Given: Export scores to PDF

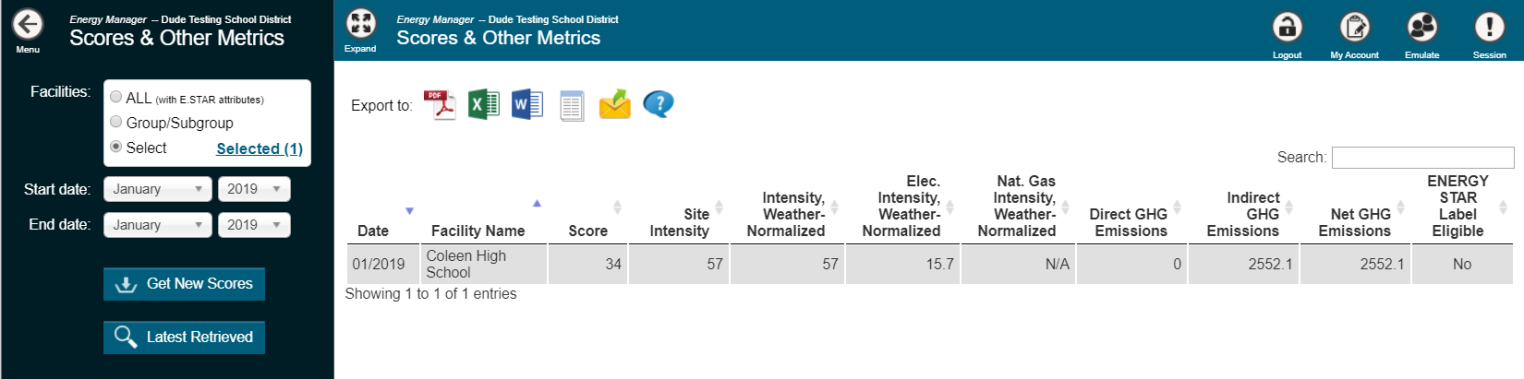Looking at the screenshot, I should pos(440,104).
